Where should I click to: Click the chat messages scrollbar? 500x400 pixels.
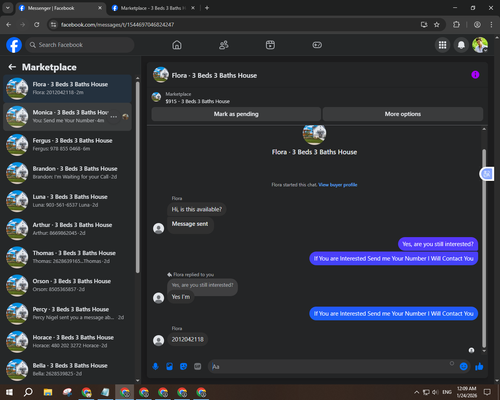pyautogui.click(x=484, y=248)
